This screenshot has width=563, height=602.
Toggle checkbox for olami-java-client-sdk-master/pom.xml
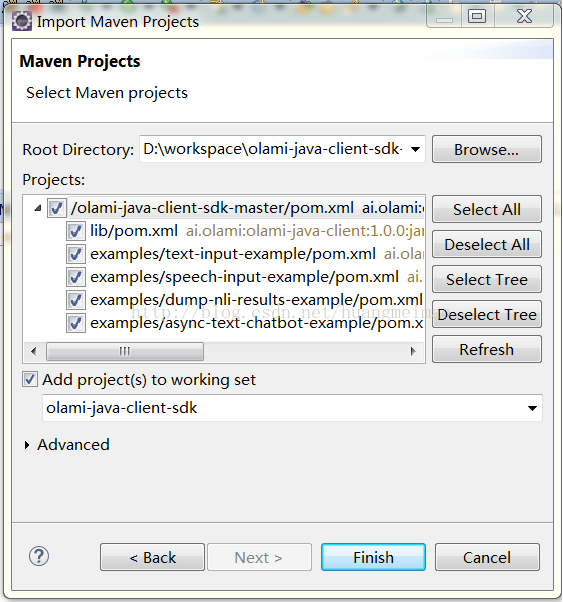(57, 208)
